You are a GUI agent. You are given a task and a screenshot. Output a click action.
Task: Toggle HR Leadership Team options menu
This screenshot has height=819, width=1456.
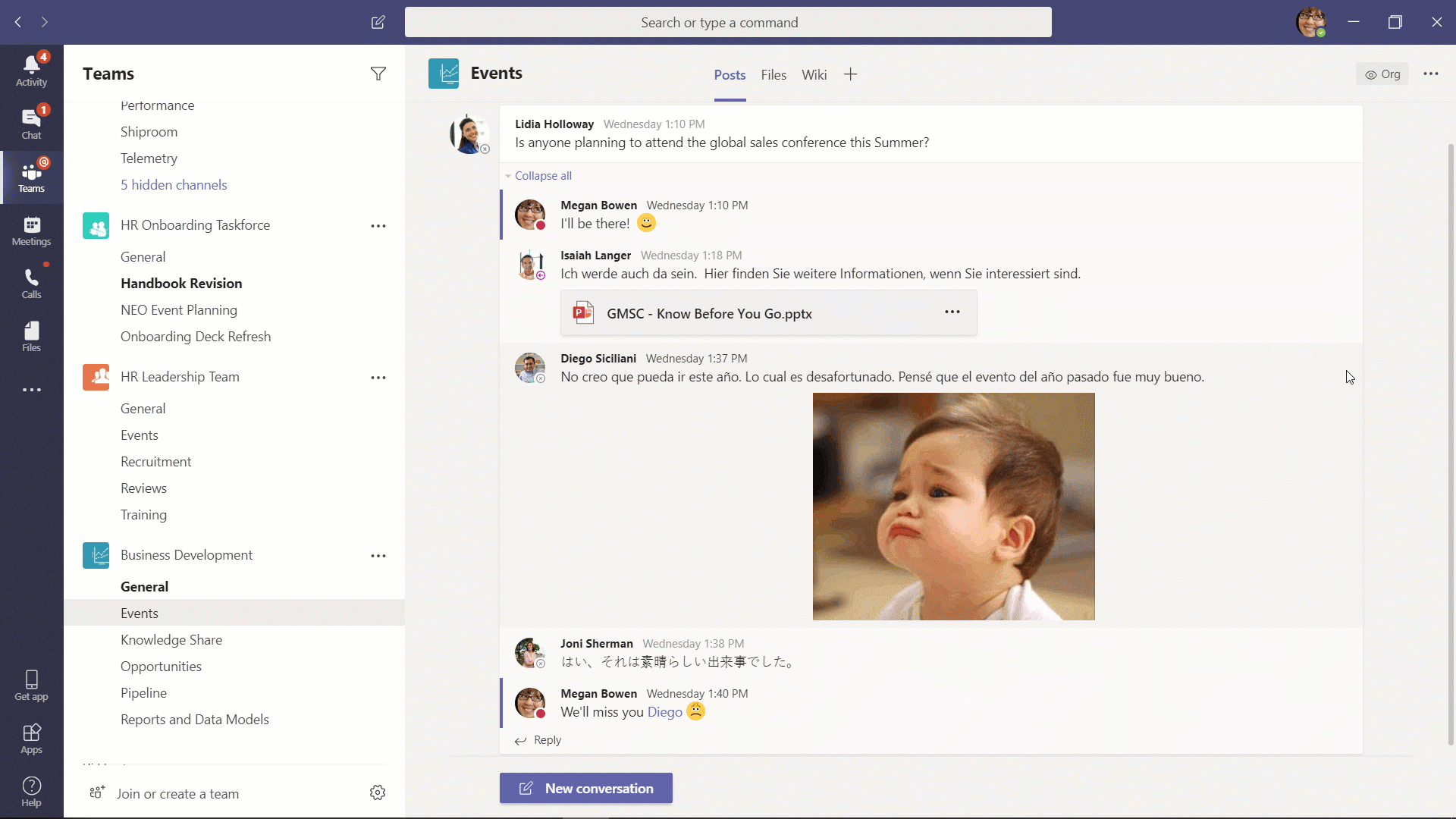378,377
